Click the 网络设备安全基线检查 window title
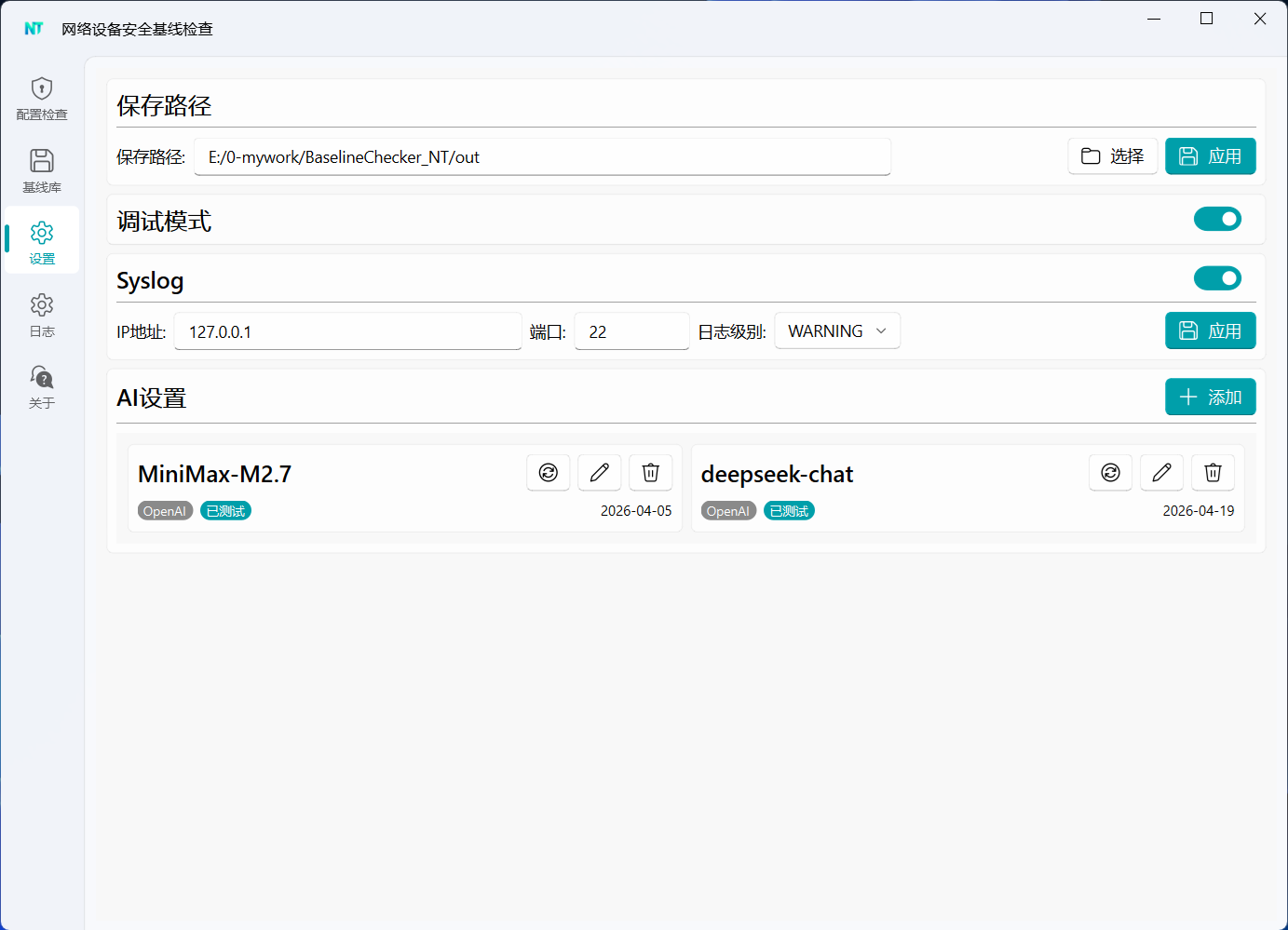1288x930 pixels. coord(138,29)
